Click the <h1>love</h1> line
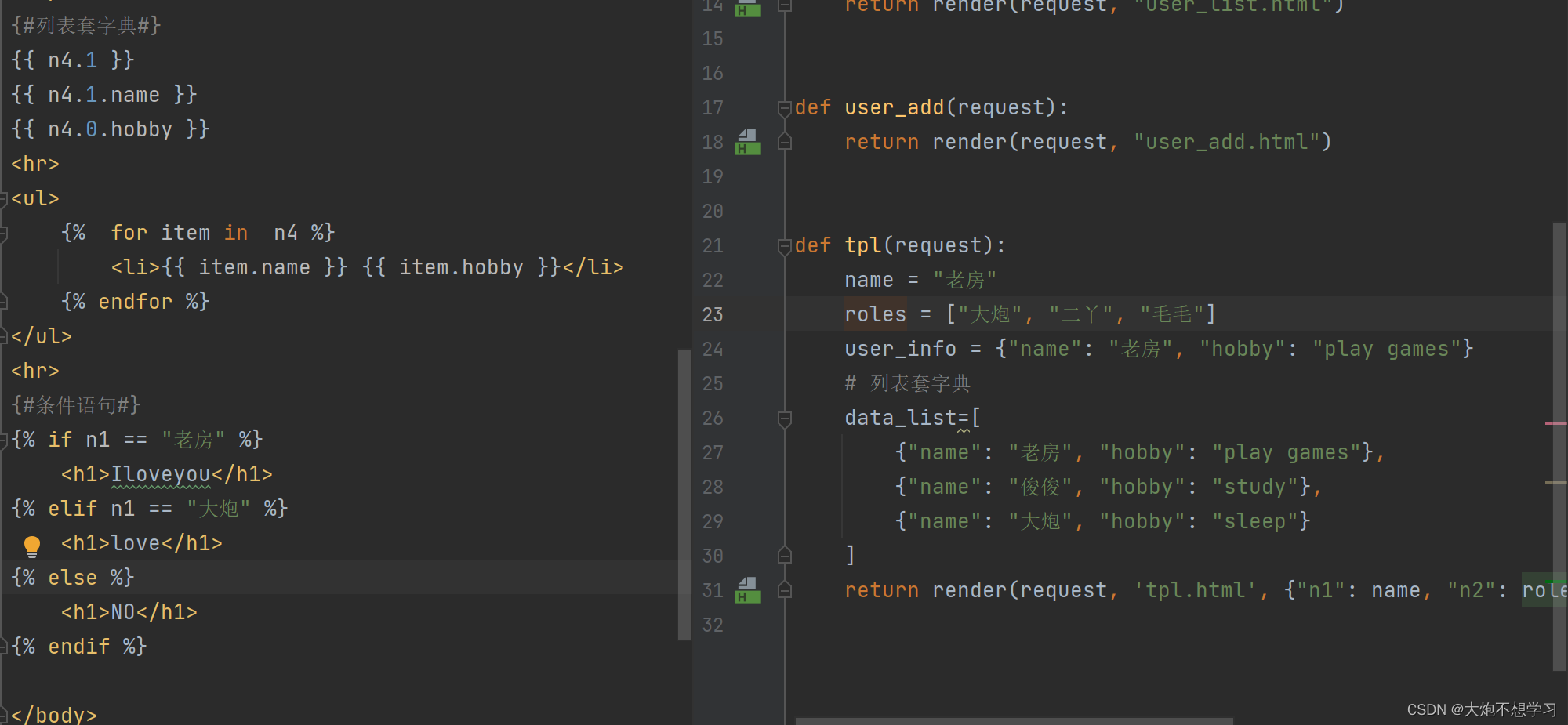The image size is (1568, 725). pos(142,544)
